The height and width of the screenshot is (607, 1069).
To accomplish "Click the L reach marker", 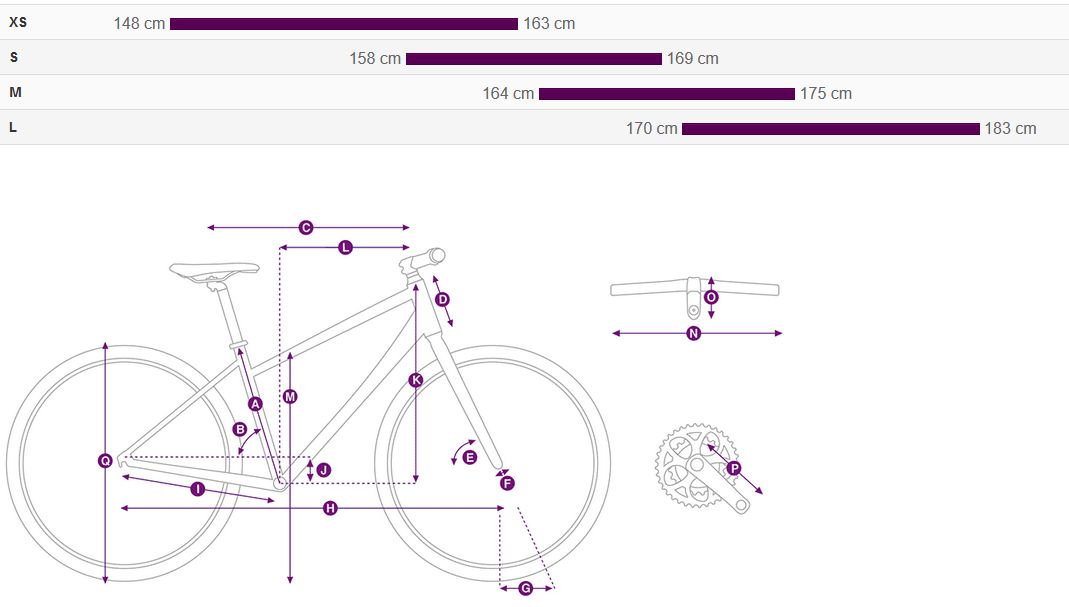I will tap(345, 247).
